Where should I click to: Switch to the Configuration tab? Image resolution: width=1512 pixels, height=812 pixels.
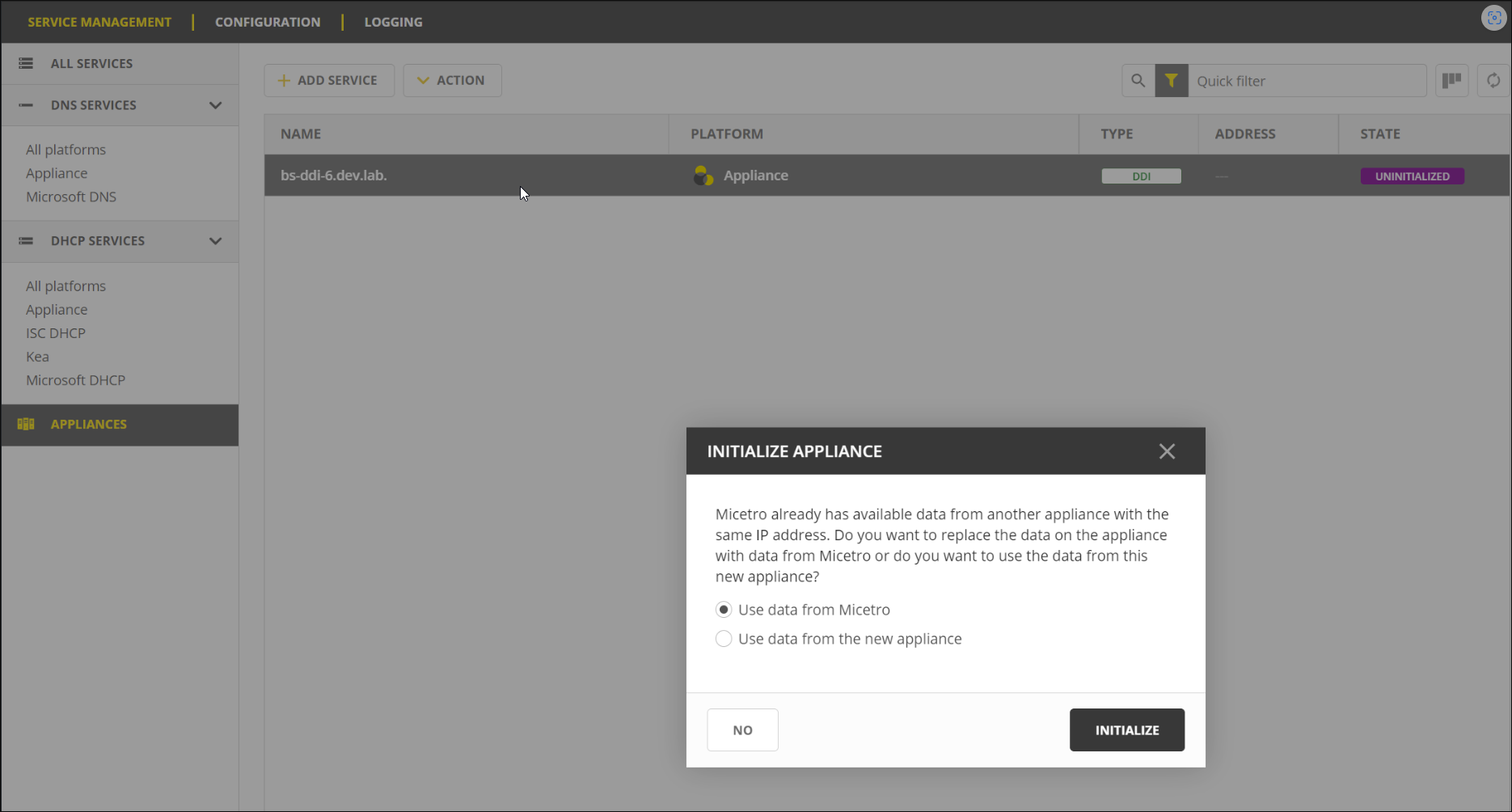268,22
